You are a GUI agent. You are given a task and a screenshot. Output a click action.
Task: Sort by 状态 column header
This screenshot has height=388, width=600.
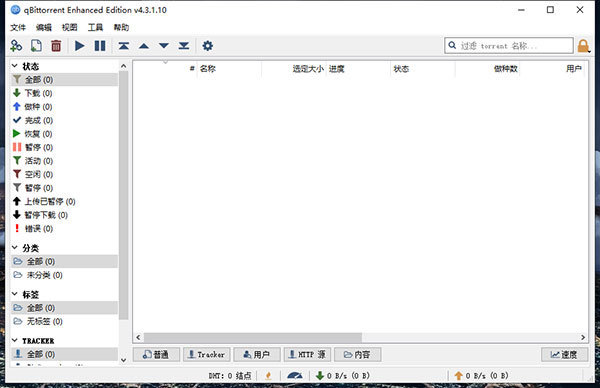tap(423, 69)
